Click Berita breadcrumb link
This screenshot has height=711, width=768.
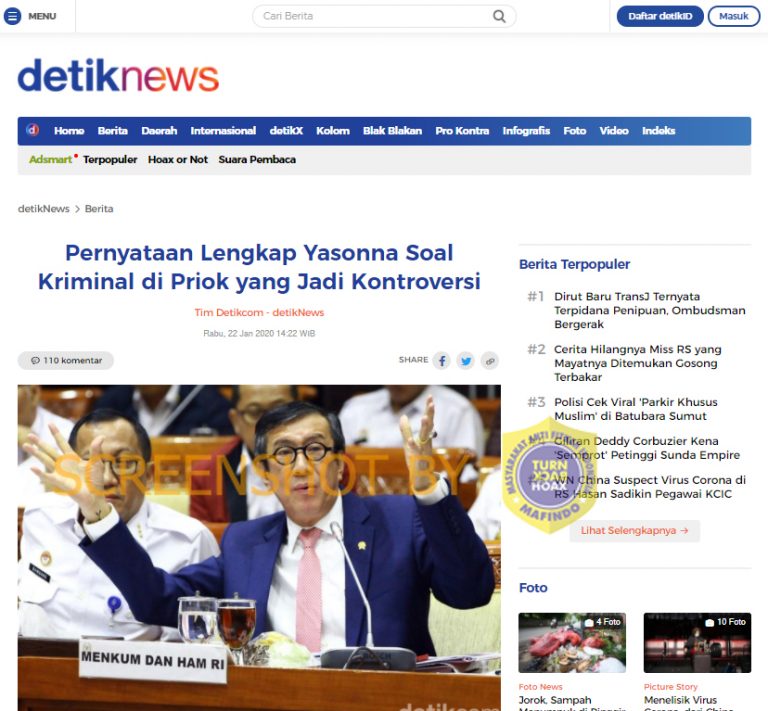[99, 209]
